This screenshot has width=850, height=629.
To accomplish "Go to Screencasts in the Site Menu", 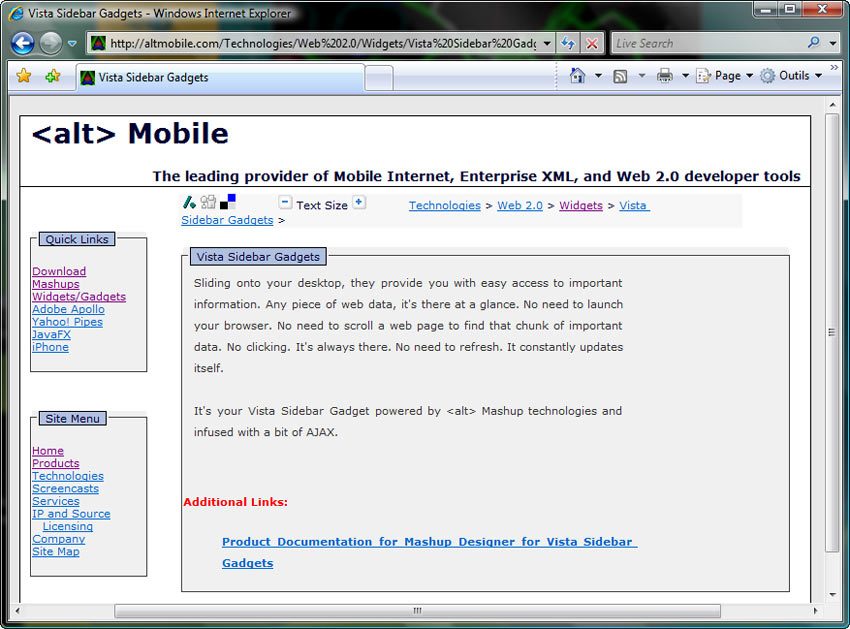I will [x=66, y=489].
